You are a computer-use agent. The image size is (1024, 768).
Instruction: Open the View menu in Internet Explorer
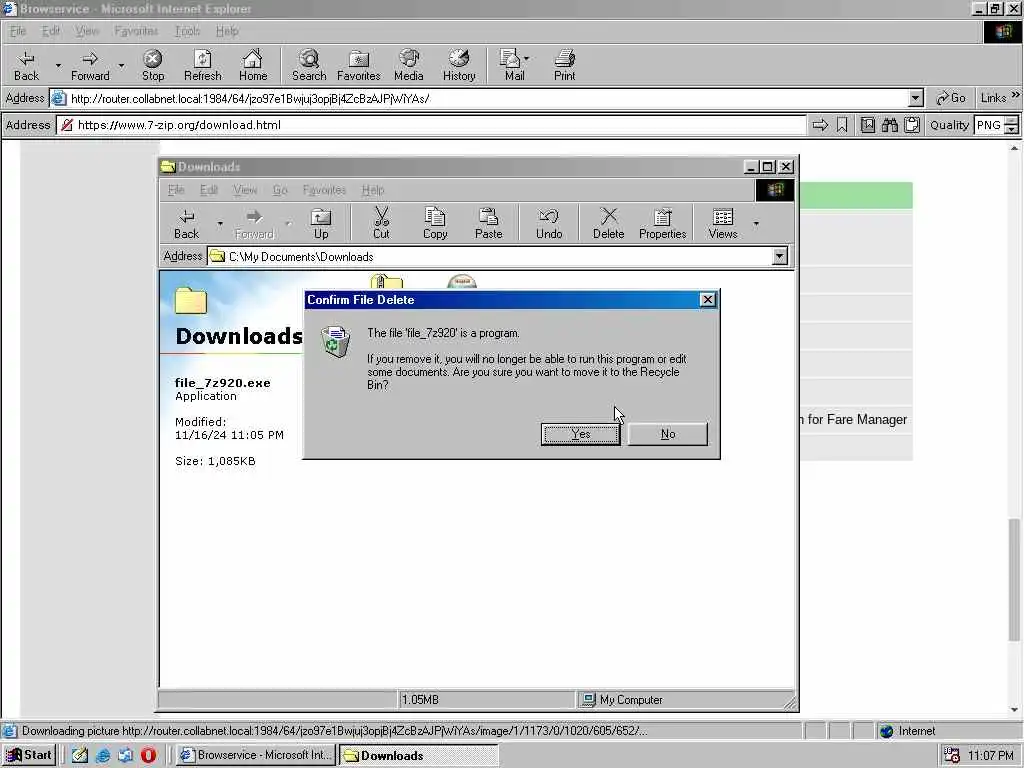click(x=86, y=31)
